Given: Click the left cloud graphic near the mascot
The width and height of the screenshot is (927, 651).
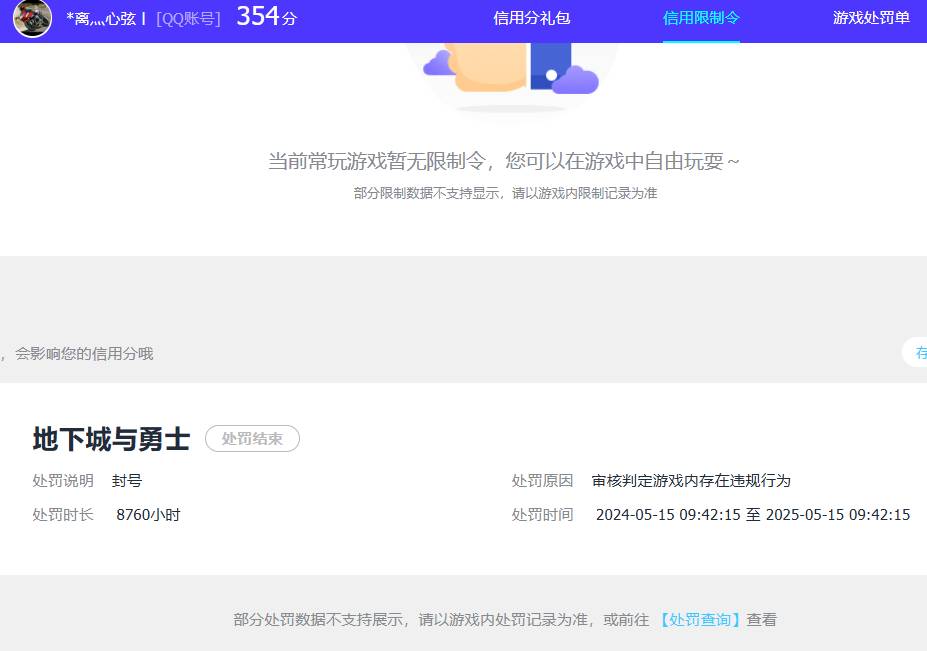Looking at the screenshot, I should tap(437, 63).
